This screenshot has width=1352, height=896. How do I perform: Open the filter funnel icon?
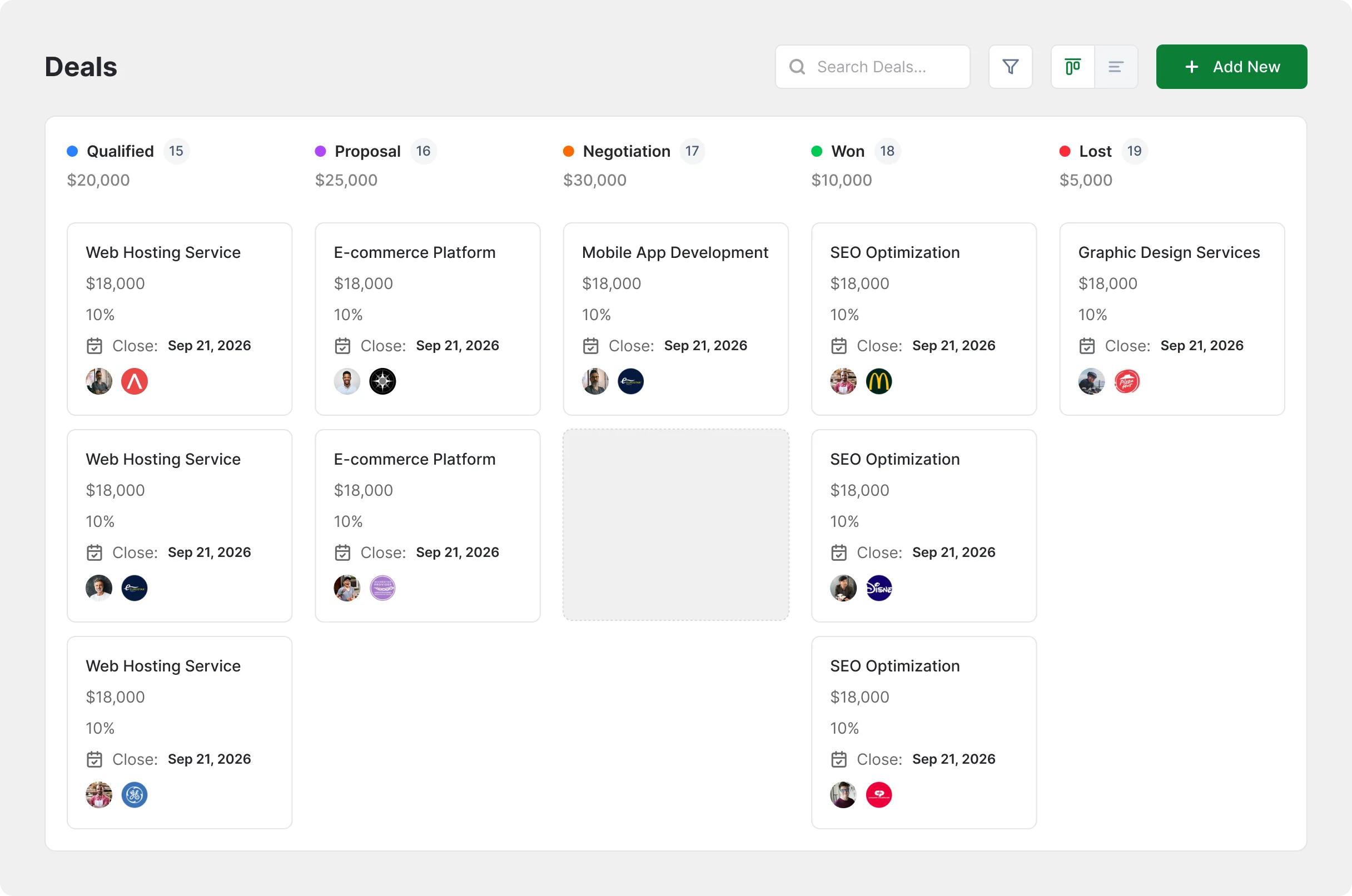click(1010, 67)
